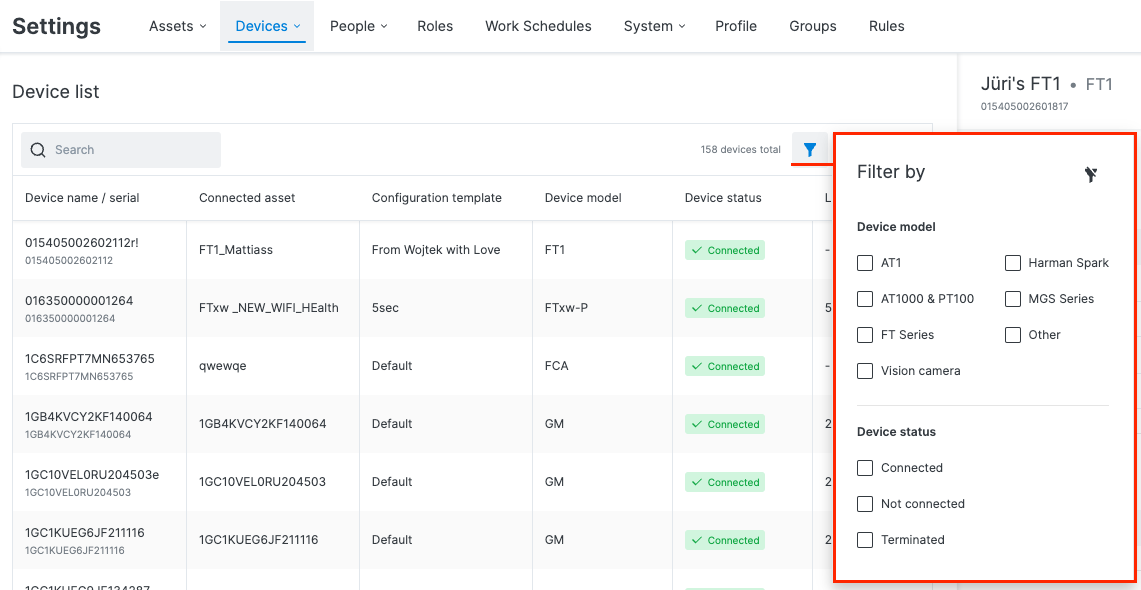Click the search magnifying glass icon
The width and height of the screenshot is (1141, 590).
coord(37,149)
